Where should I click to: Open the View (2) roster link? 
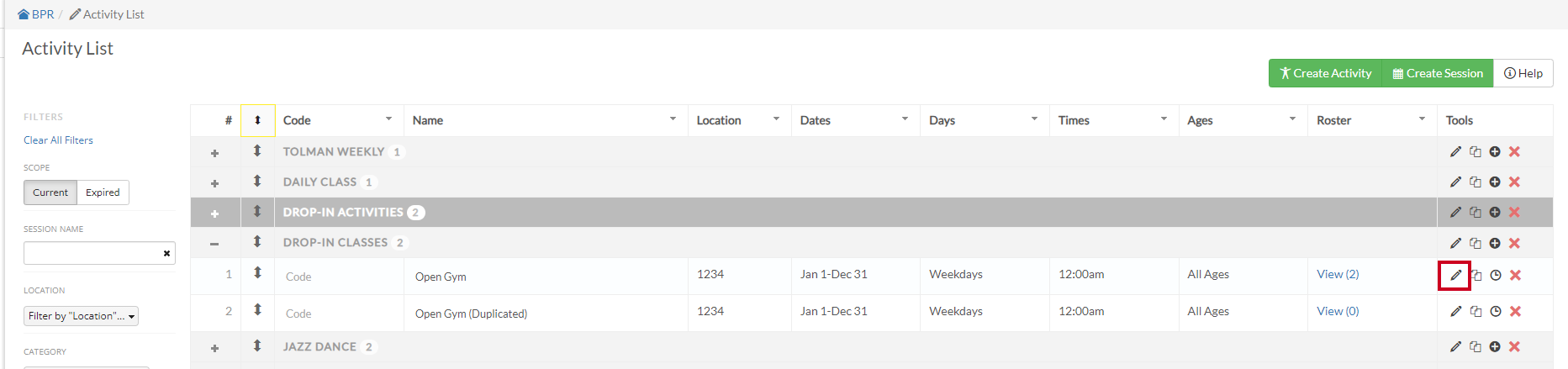click(x=1338, y=274)
